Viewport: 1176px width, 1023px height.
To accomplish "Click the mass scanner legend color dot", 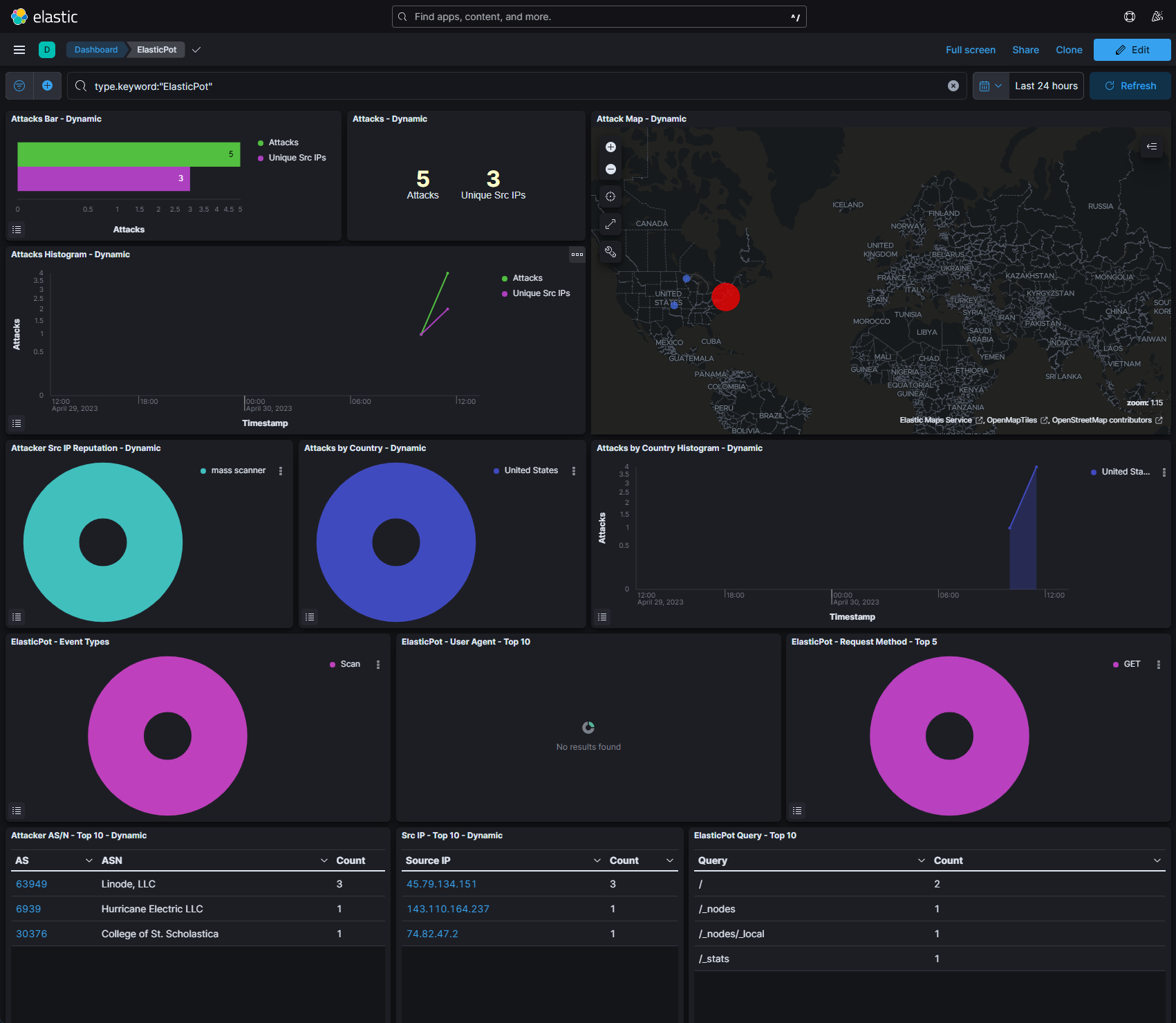I will (203, 471).
